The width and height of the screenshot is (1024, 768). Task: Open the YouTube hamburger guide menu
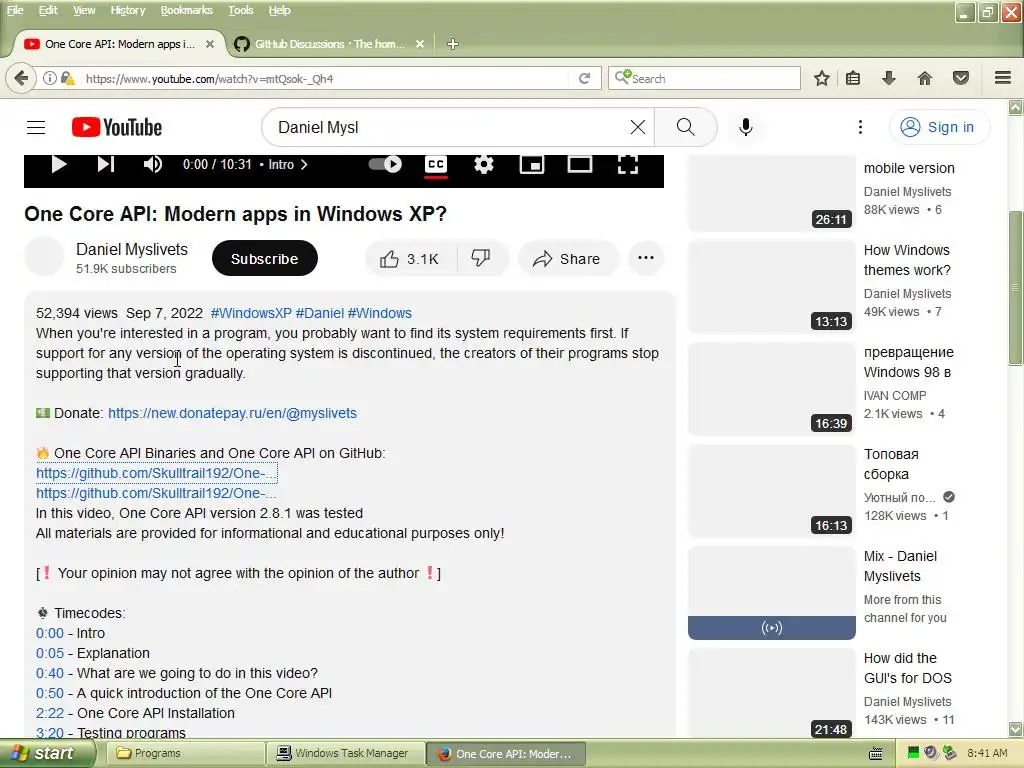(x=36, y=127)
